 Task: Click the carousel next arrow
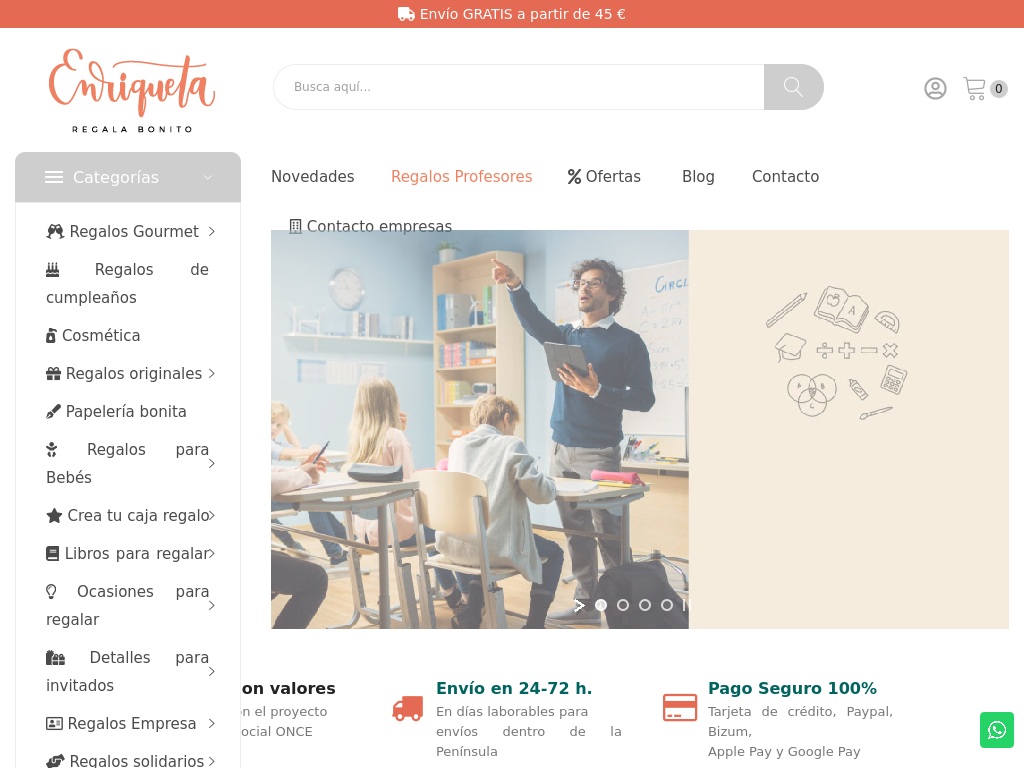[579, 605]
